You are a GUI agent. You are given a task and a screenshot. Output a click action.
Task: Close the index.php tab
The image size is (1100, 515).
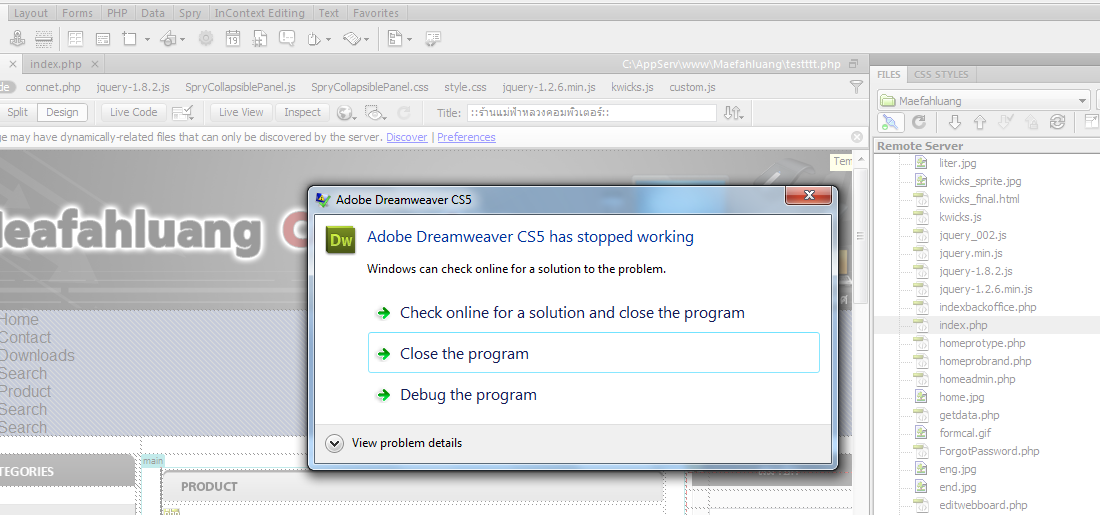(x=95, y=64)
